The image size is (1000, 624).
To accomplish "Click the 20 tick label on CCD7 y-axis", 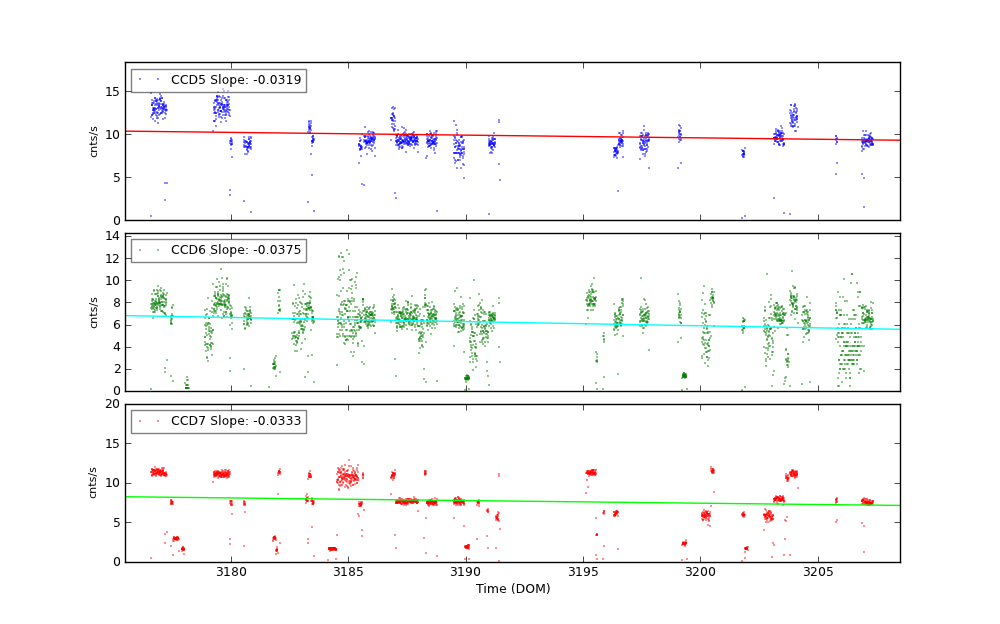I will click(112, 404).
